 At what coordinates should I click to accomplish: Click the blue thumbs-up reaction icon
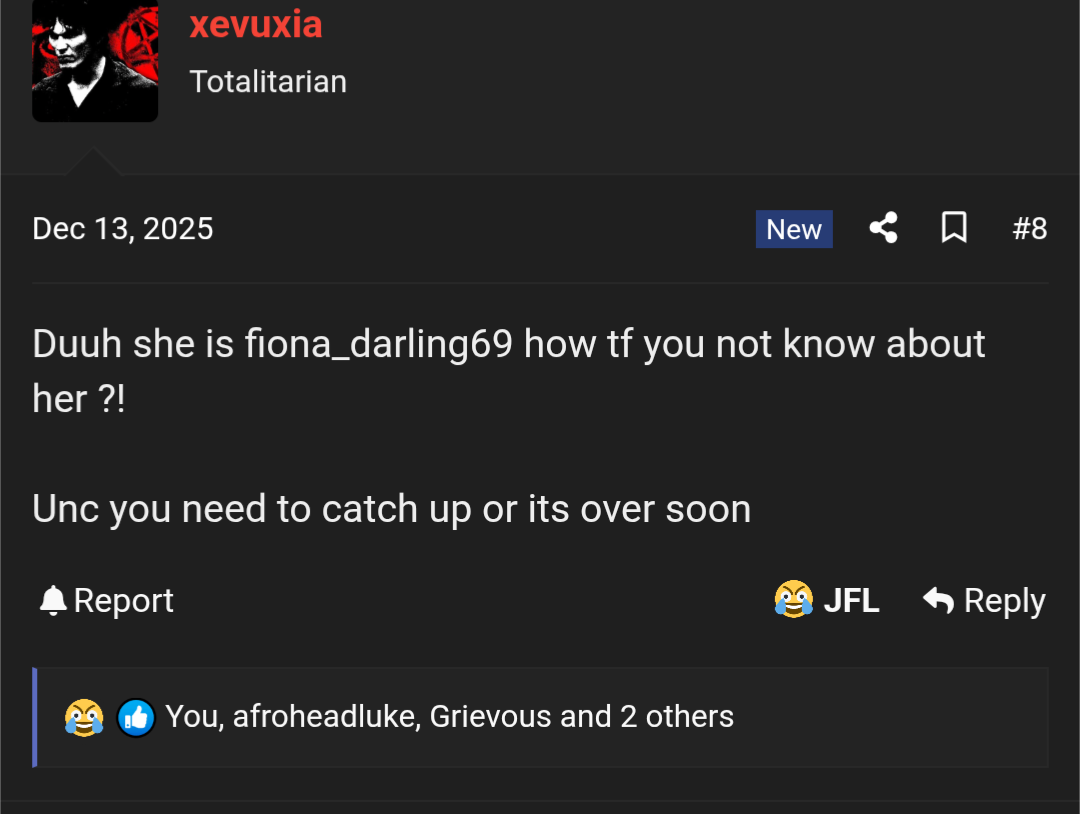pos(136,717)
